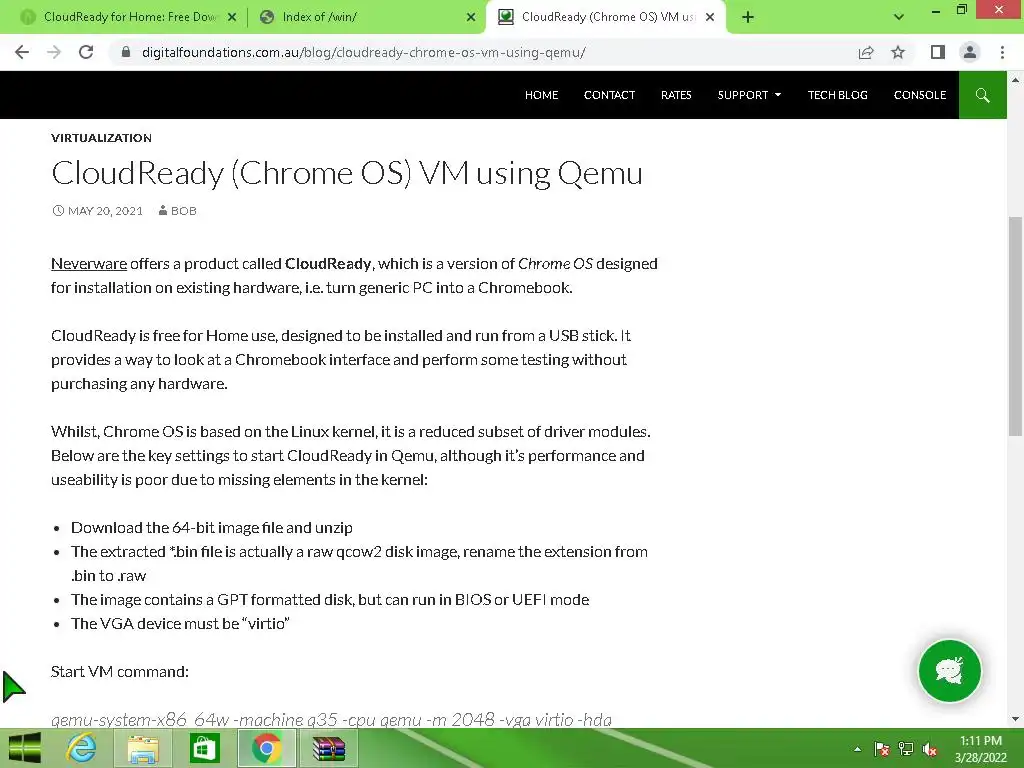
Task: Open Chrome three-dot menu
Action: click(1002, 52)
